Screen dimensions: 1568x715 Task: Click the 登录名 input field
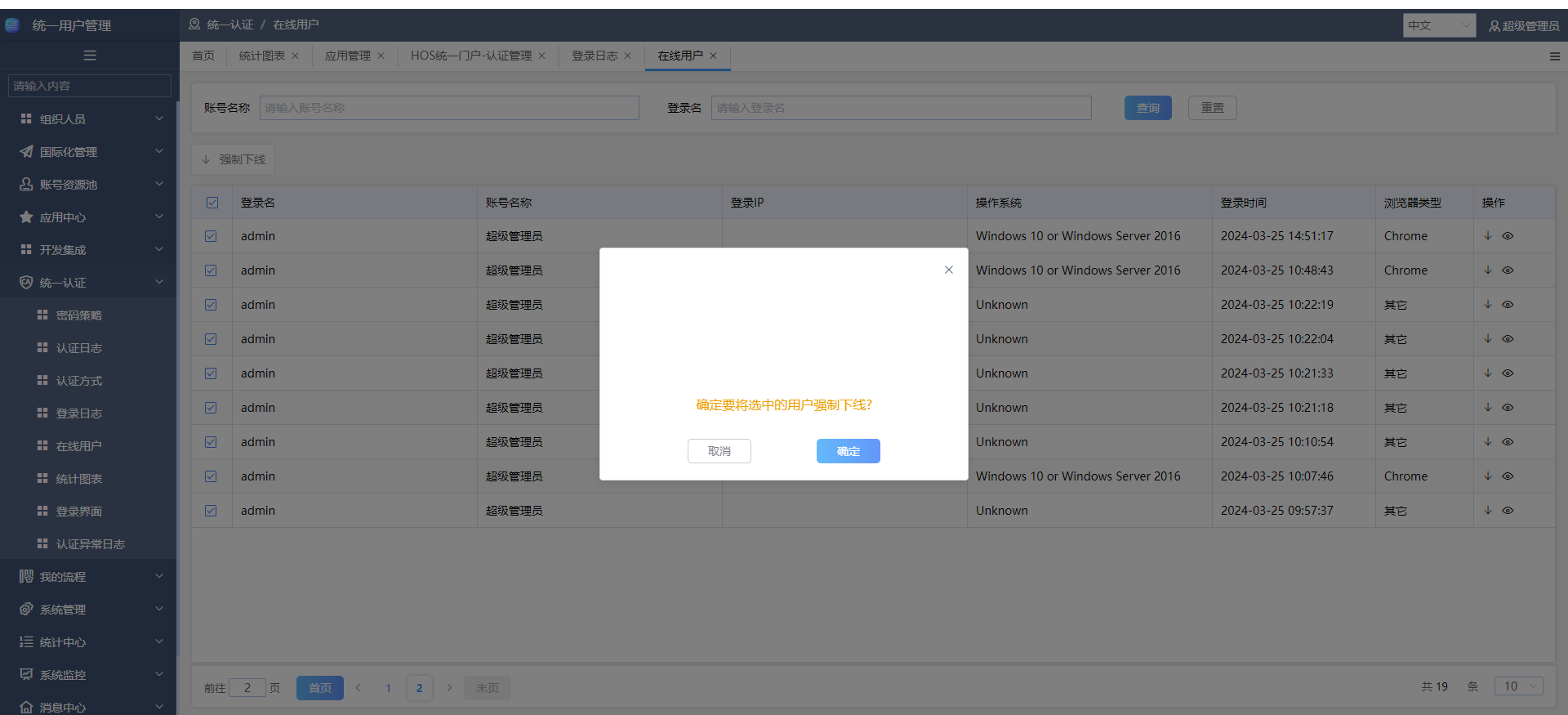(x=901, y=108)
